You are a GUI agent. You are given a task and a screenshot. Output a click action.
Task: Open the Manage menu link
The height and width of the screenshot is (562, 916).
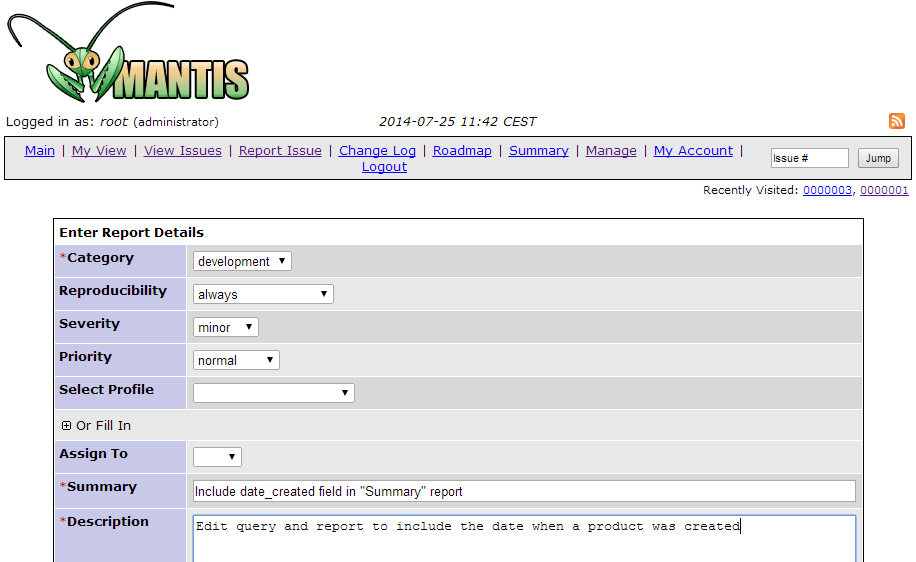click(x=611, y=151)
